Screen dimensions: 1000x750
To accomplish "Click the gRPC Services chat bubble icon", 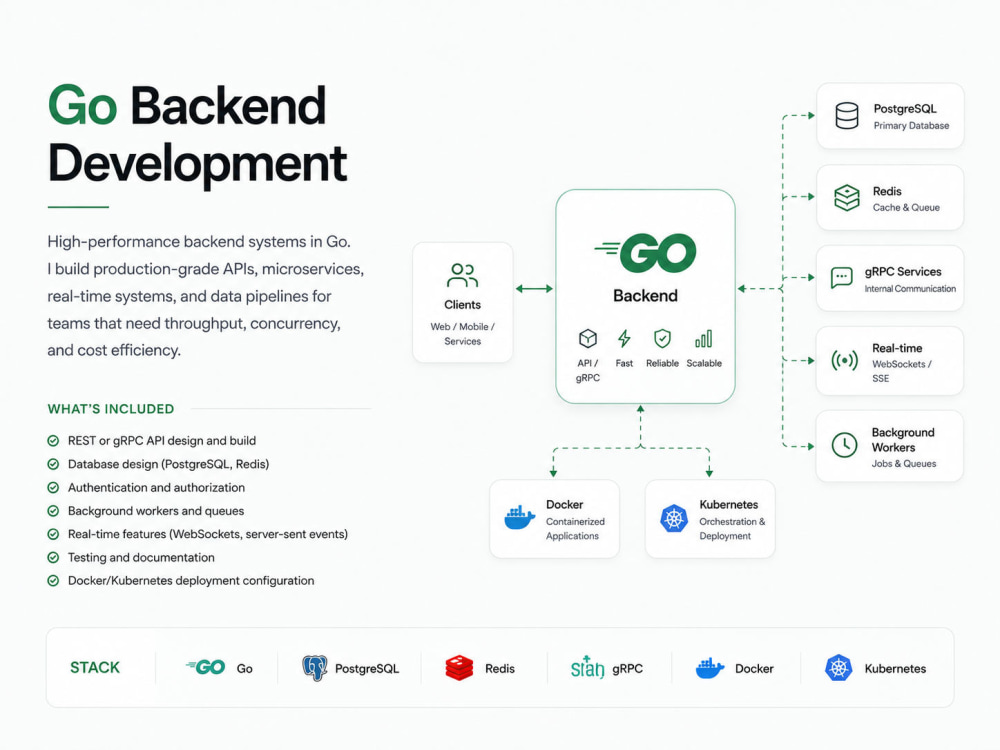I will point(841,277).
